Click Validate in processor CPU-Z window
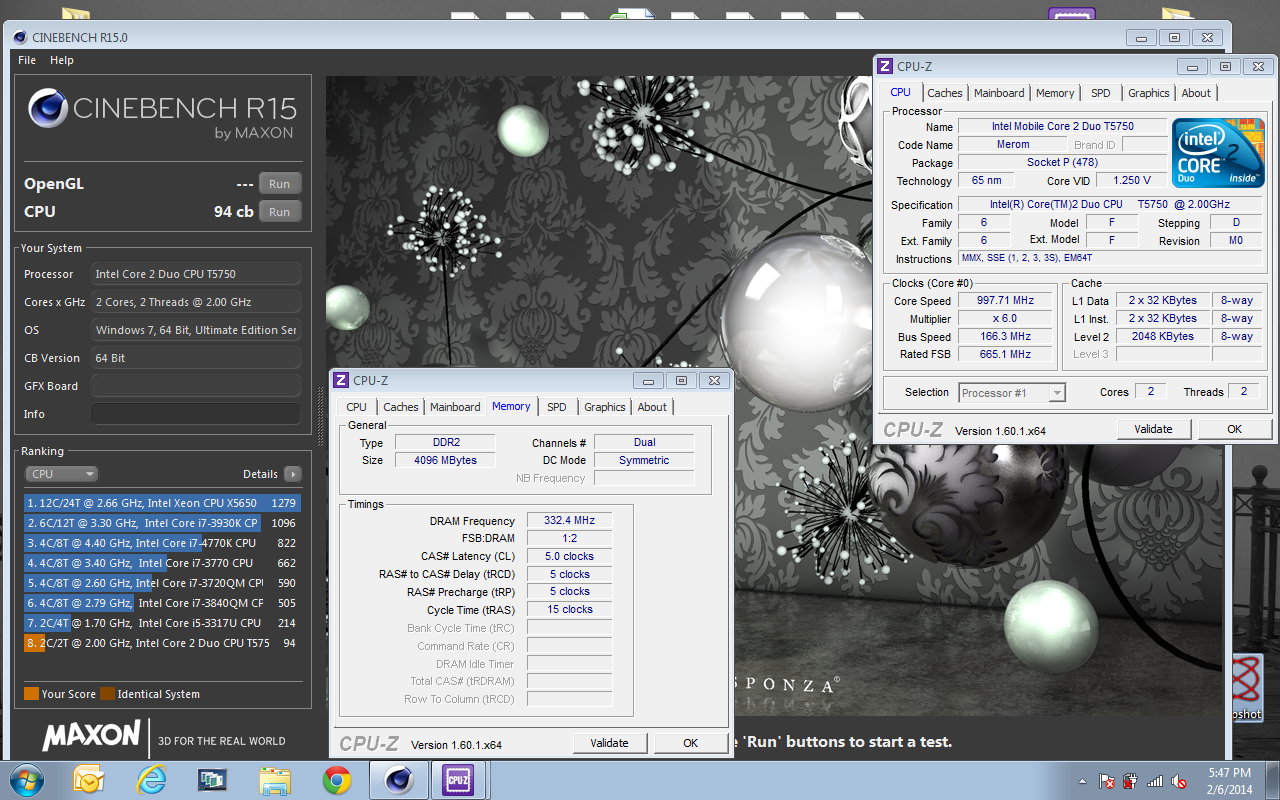 click(1153, 429)
